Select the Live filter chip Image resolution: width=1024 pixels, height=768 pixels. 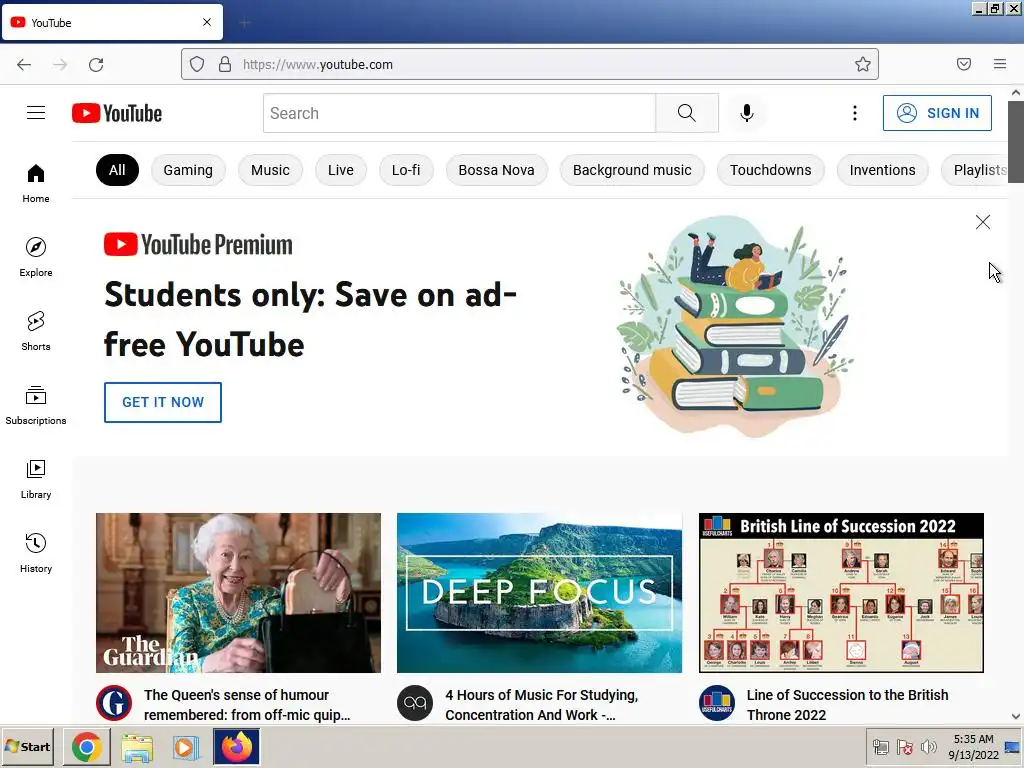(341, 170)
